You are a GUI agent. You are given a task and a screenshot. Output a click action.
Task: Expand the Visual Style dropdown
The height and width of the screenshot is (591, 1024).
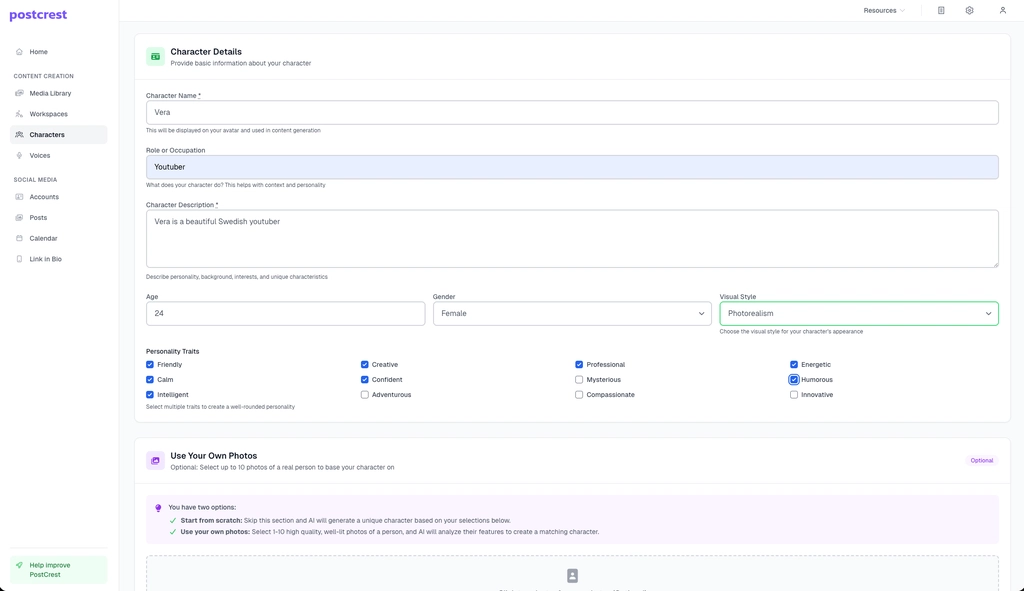coord(858,313)
